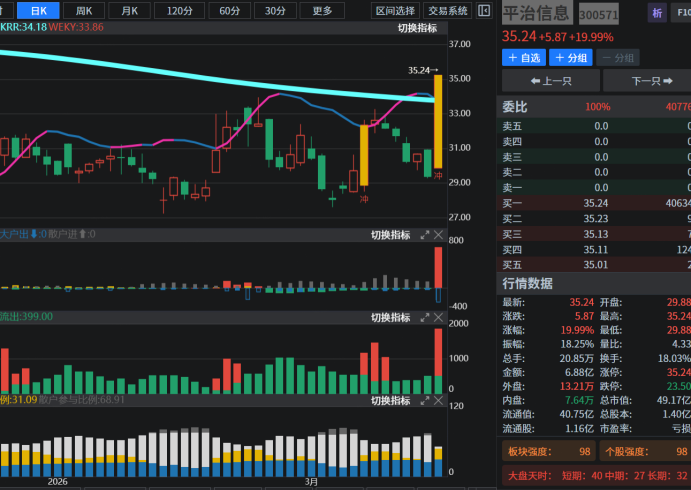691x490 pixels.
Task: Click the 区间选择 range selection button
Action: coord(395,11)
